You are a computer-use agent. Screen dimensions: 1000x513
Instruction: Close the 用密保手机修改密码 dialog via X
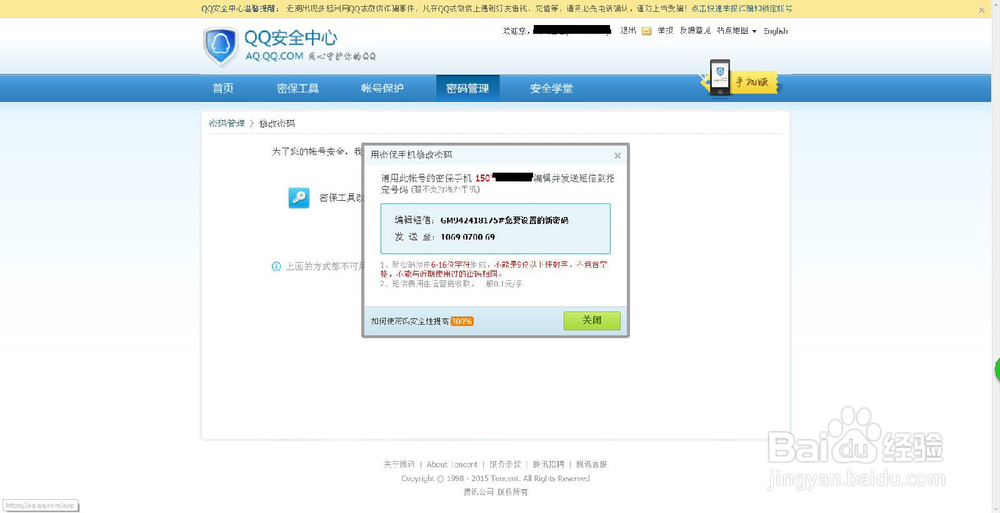pos(617,155)
